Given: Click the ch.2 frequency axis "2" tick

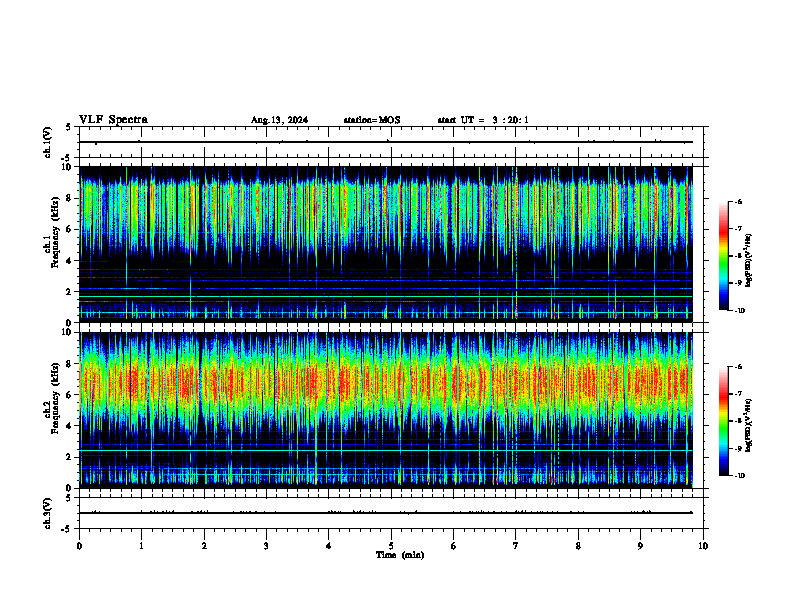Looking at the screenshot, I should pos(70,457).
